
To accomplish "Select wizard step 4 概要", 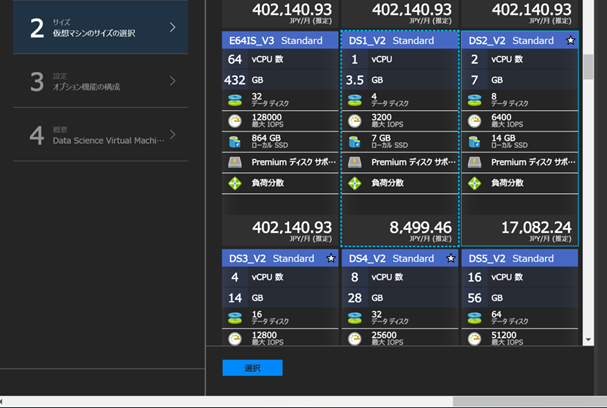I will coord(101,135).
